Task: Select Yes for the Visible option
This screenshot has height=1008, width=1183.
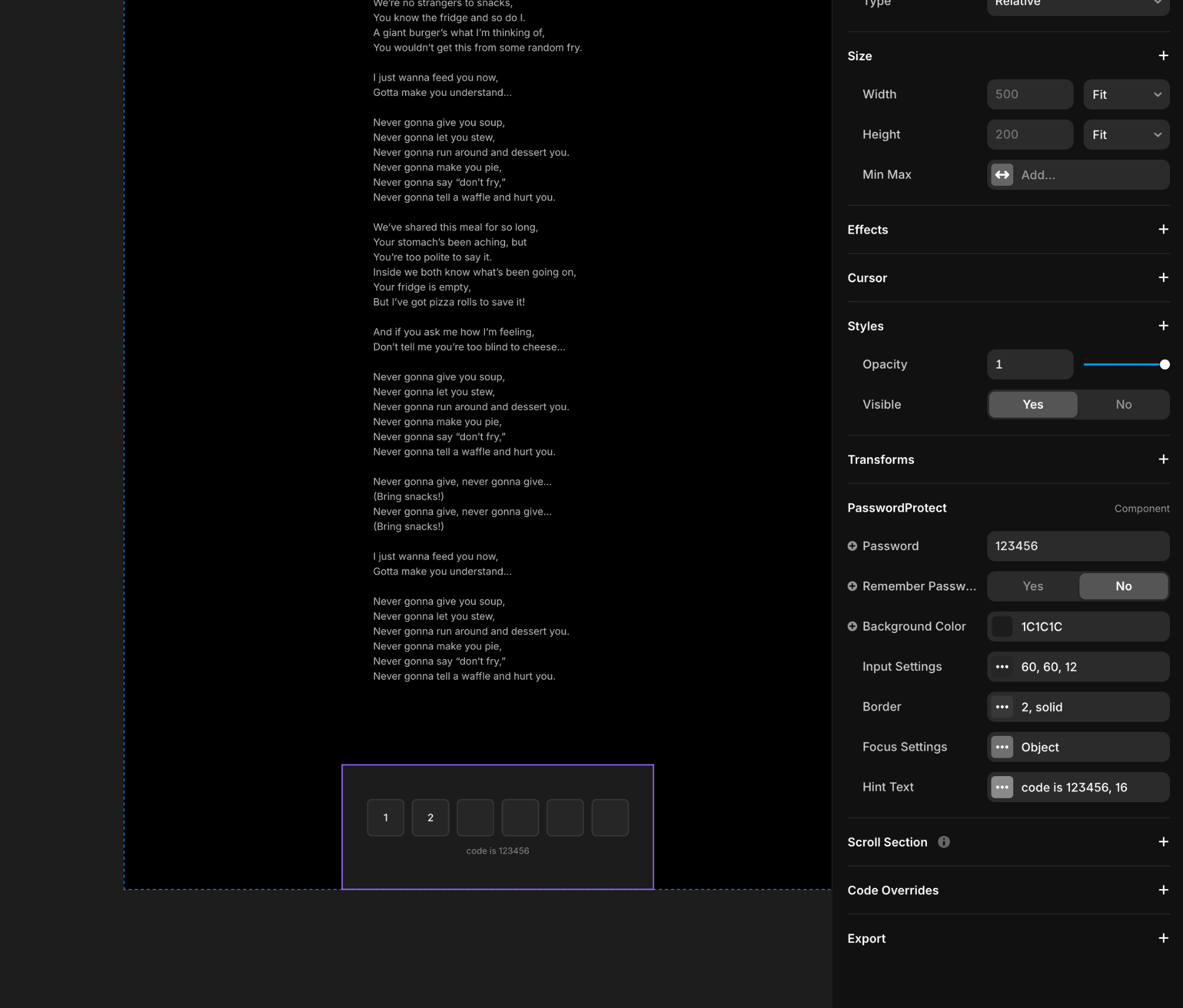Action: click(x=1033, y=405)
